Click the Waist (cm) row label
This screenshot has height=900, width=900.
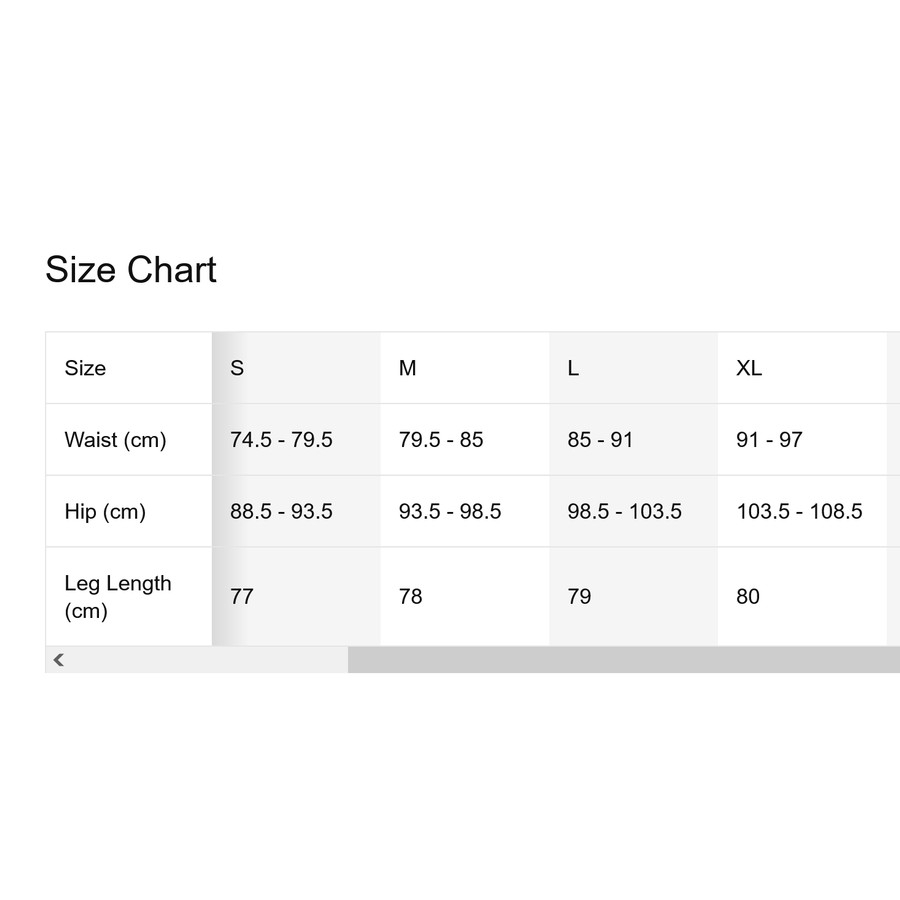pos(115,440)
